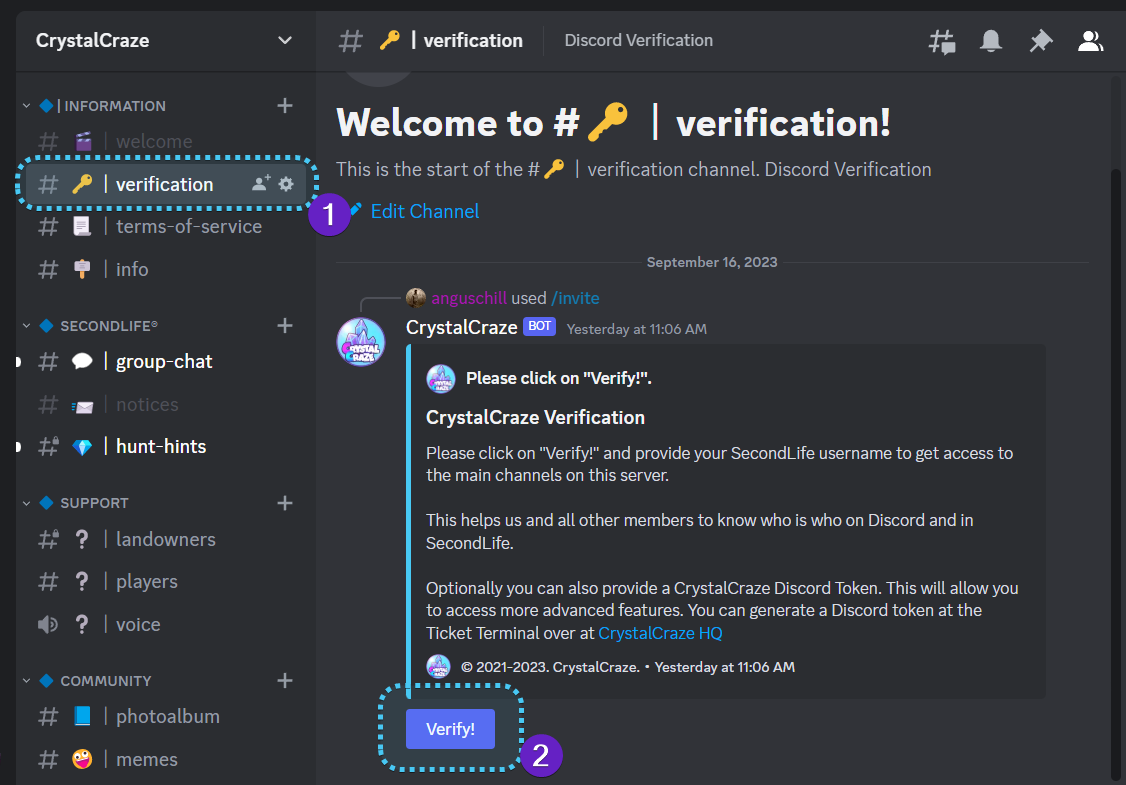The width and height of the screenshot is (1126, 785).
Task: Click the Edit Channel link
Action: [x=425, y=211]
